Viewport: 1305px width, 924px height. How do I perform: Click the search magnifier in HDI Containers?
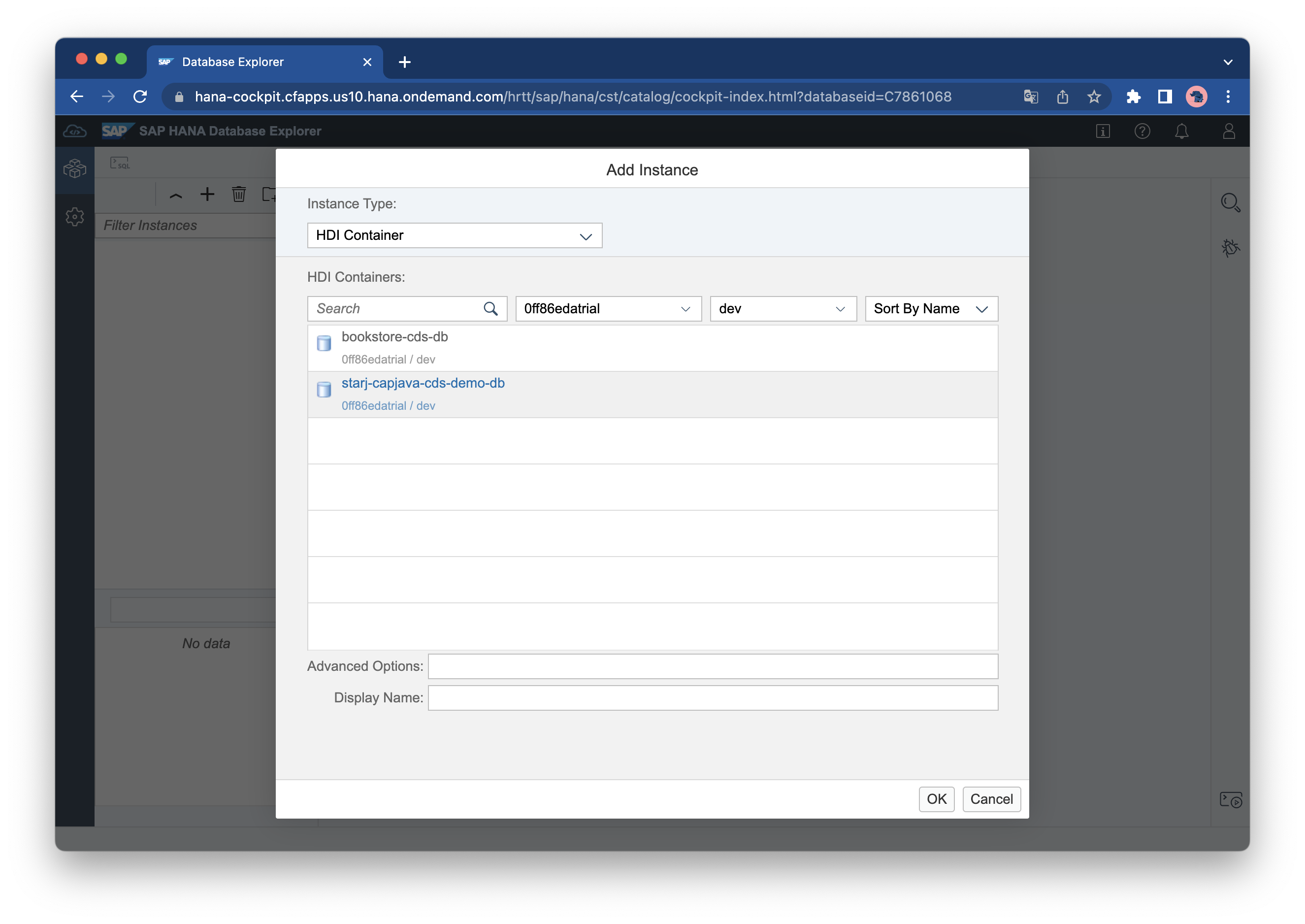pyautogui.click(x=490, y=308)
